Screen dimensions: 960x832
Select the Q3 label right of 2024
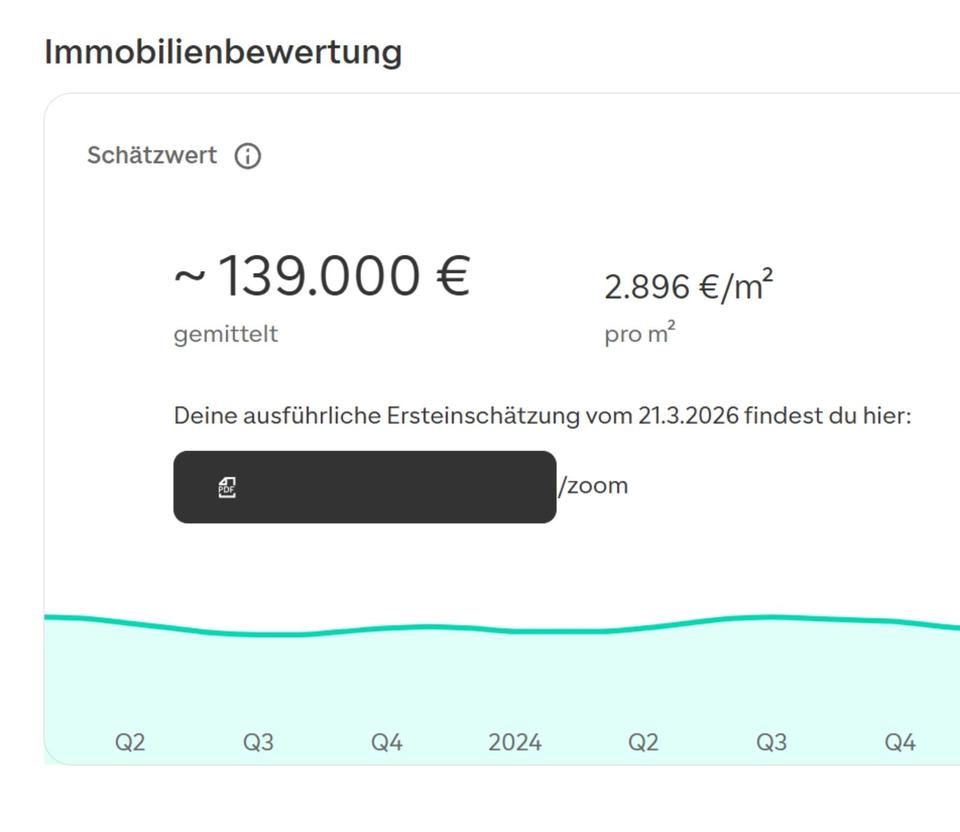tap(771, 742)
